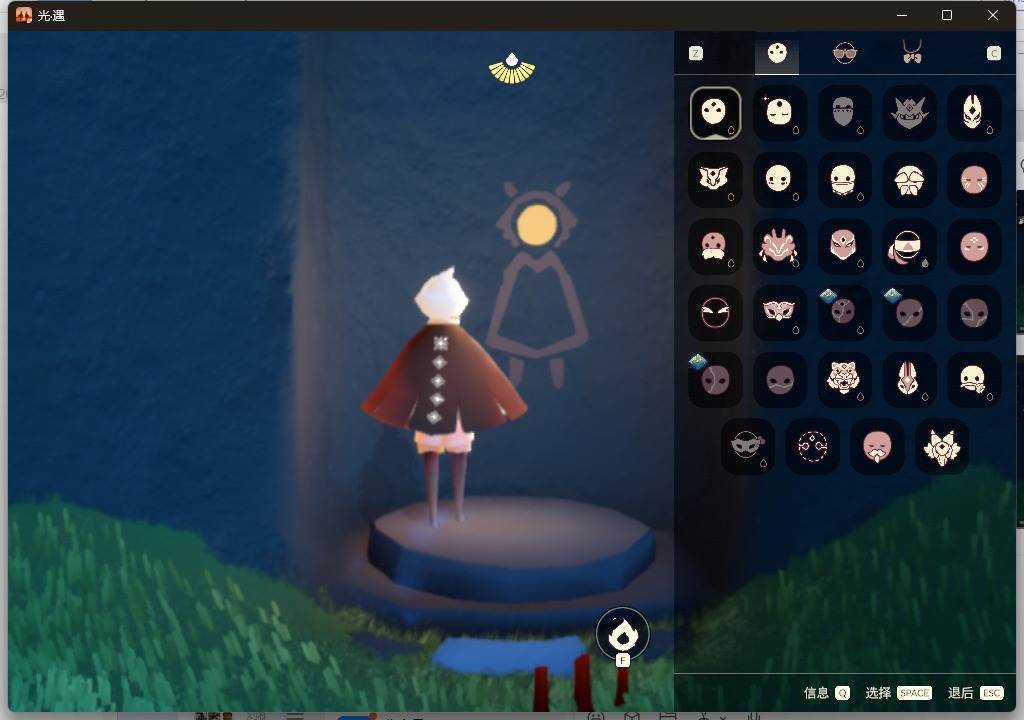Select the gray horned demon mask

click(909, 113)
